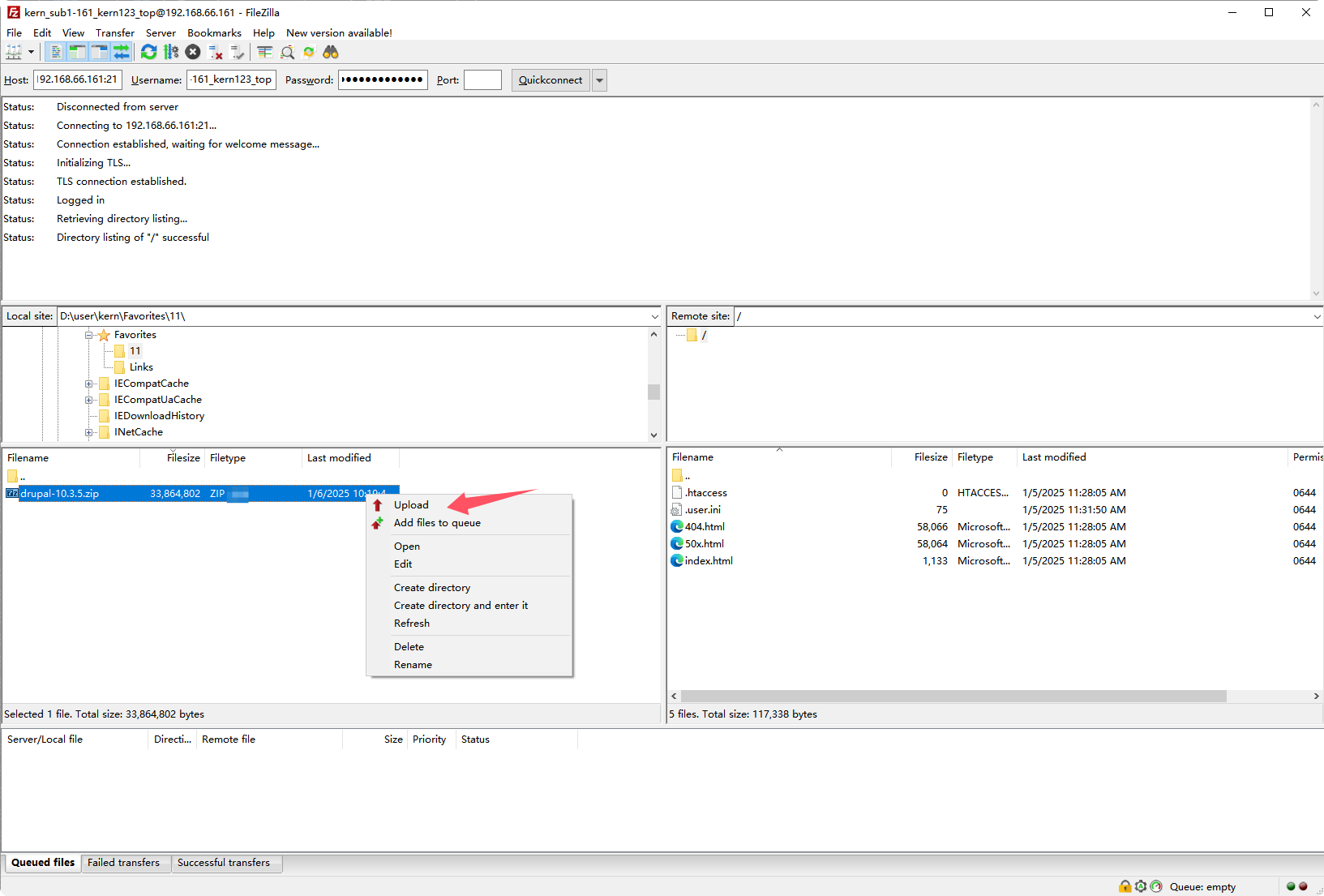Viewport: 1324px width, 896px height.
Task: Click the remote pane horizontal scrollbar
Action: (x=953, y=697)
